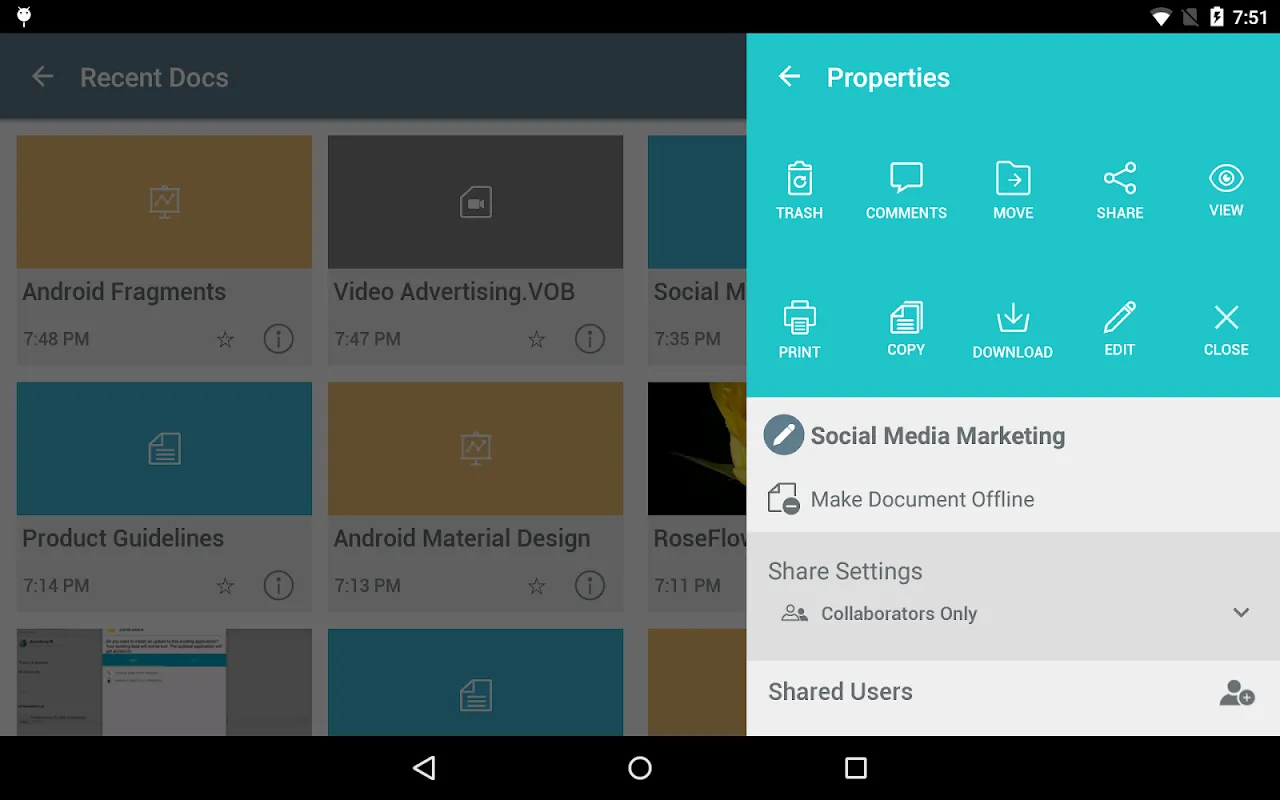The image size is (1280, 800).
Task: Tap the Trash icon in Properties
Action: (799, 180)
